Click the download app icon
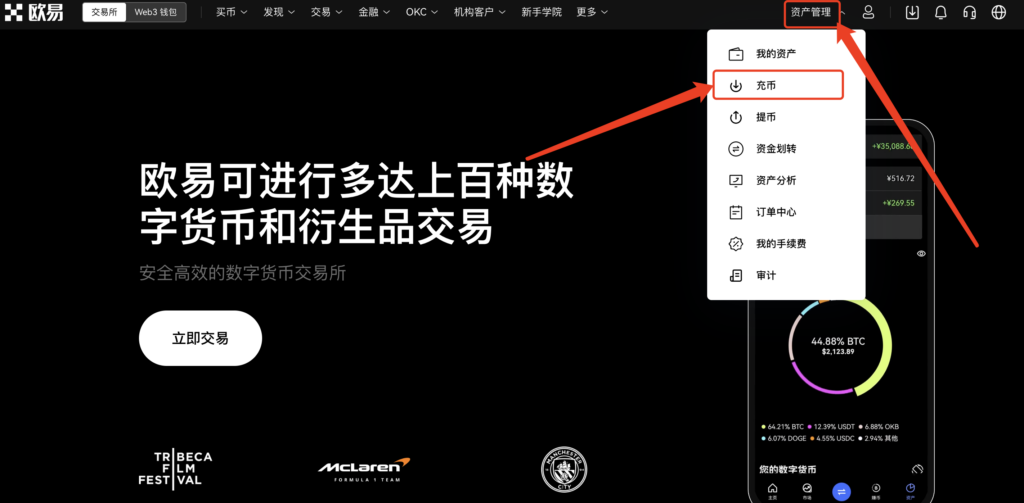The height and width of the screenshot is (503, 1024). click(912, 12)
